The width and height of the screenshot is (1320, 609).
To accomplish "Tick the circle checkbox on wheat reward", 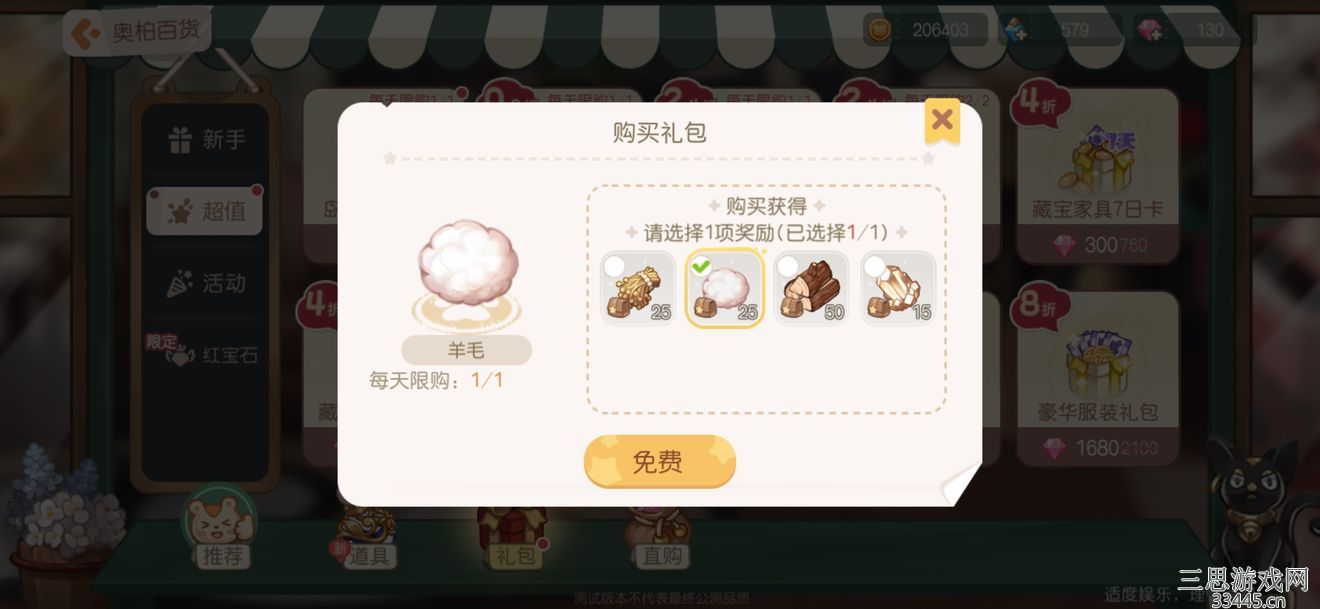I will point(615,266).
